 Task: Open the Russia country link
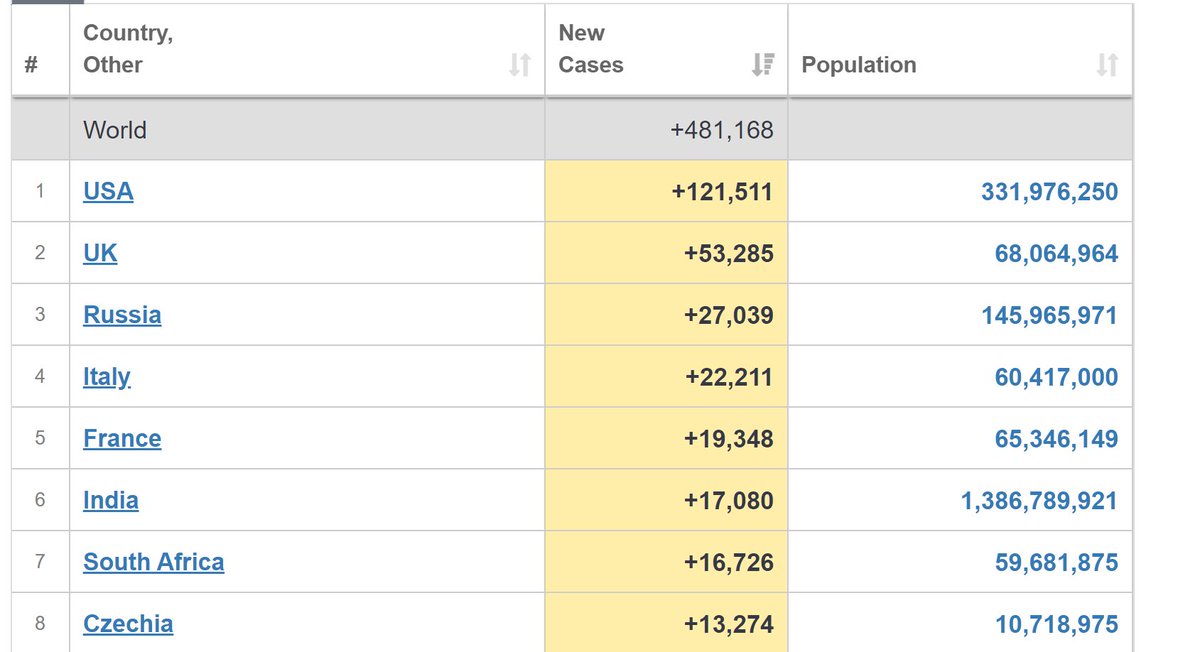(x=122, y=315)
